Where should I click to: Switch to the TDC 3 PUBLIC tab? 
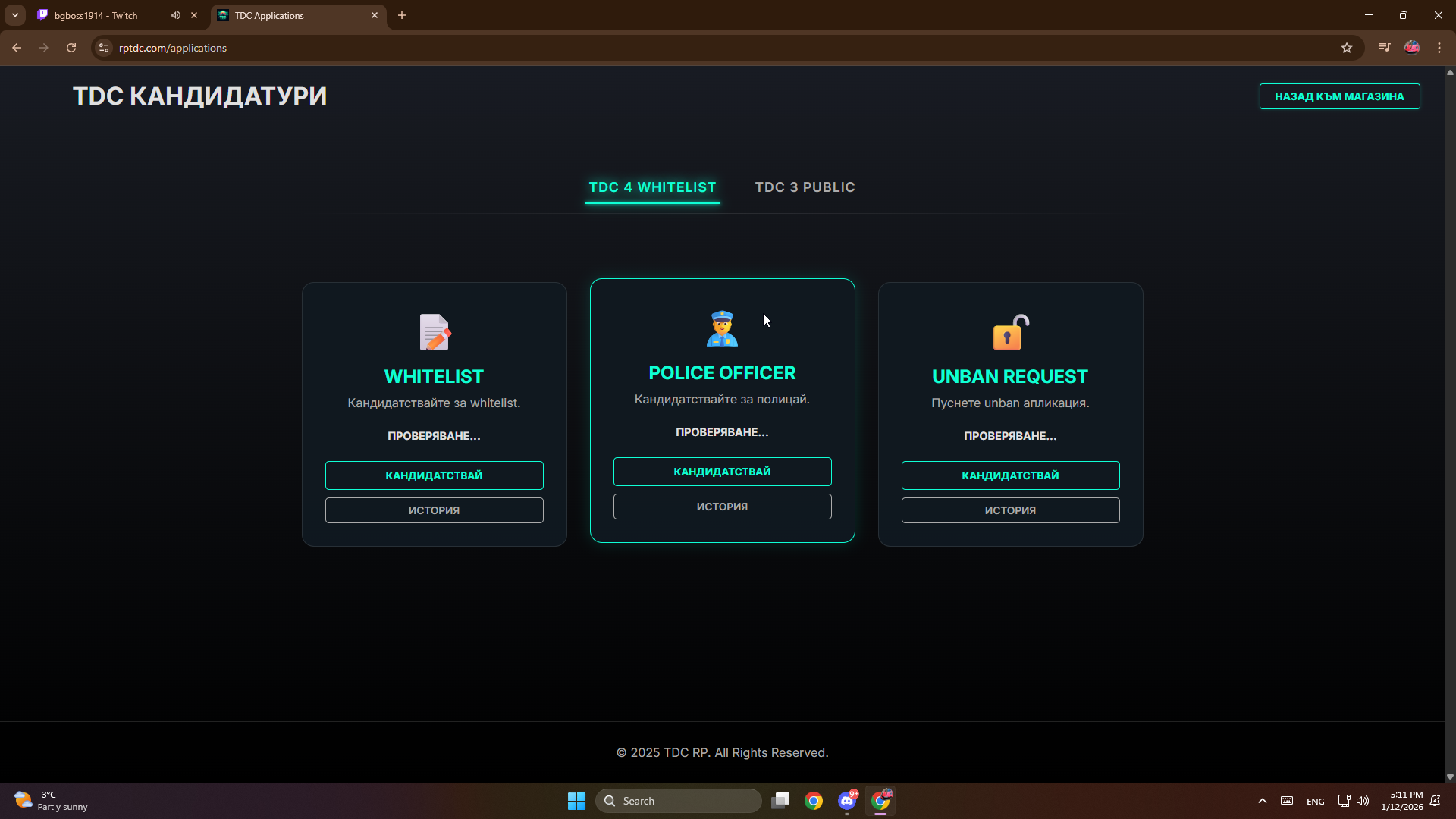click(805, 187)
